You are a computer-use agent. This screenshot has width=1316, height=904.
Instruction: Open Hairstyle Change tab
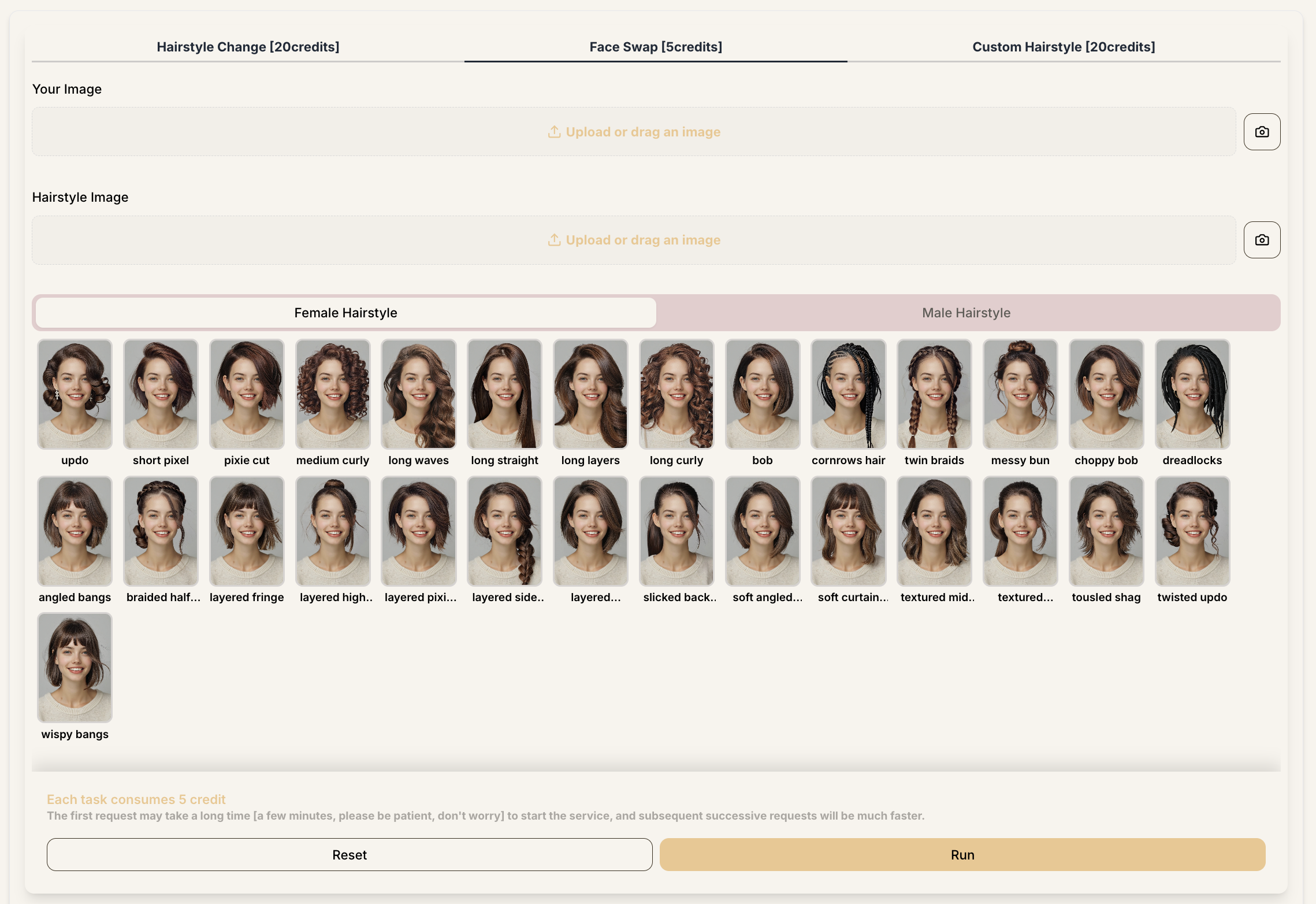[248, 47]
